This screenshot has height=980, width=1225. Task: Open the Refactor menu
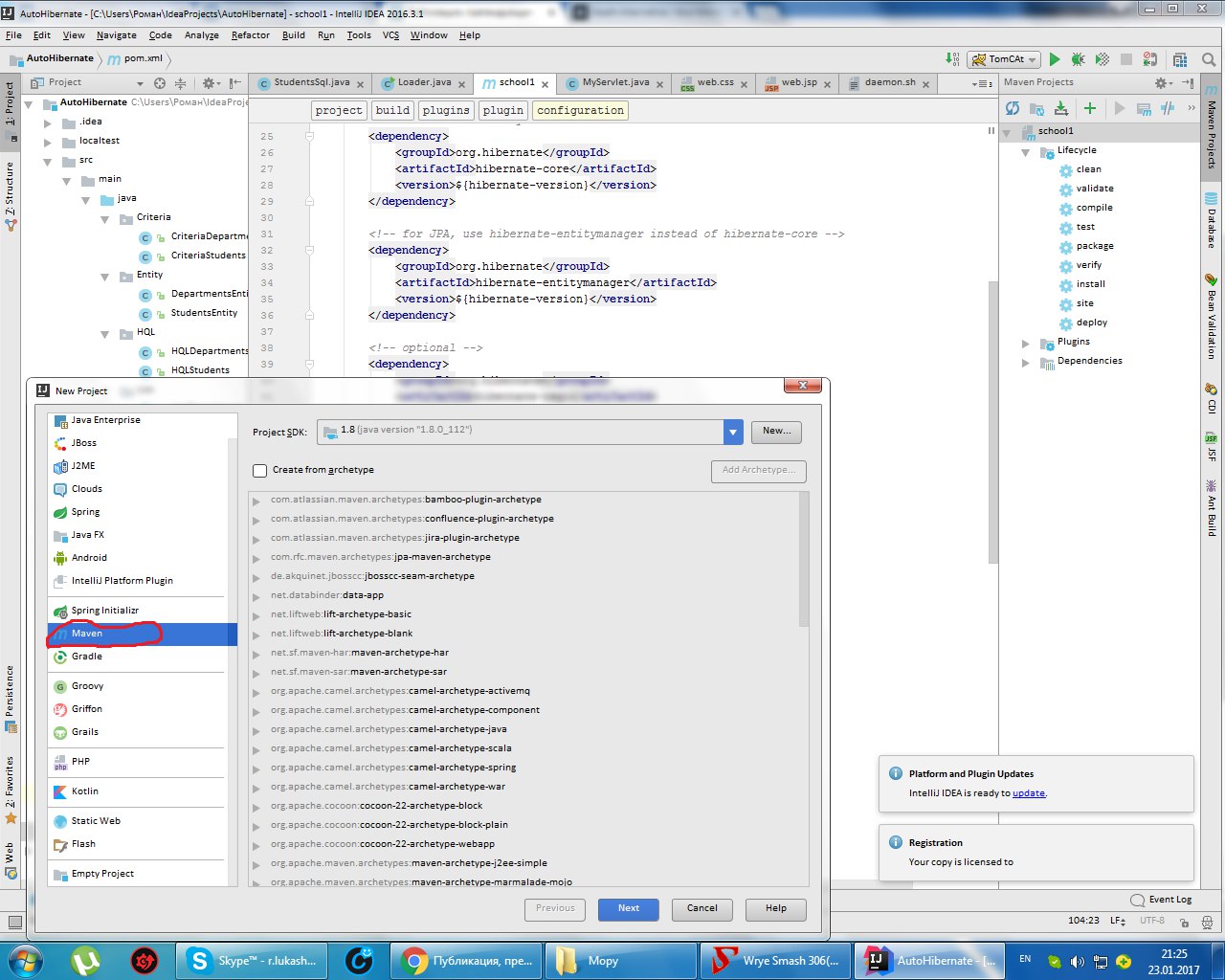tap(250, 35)
